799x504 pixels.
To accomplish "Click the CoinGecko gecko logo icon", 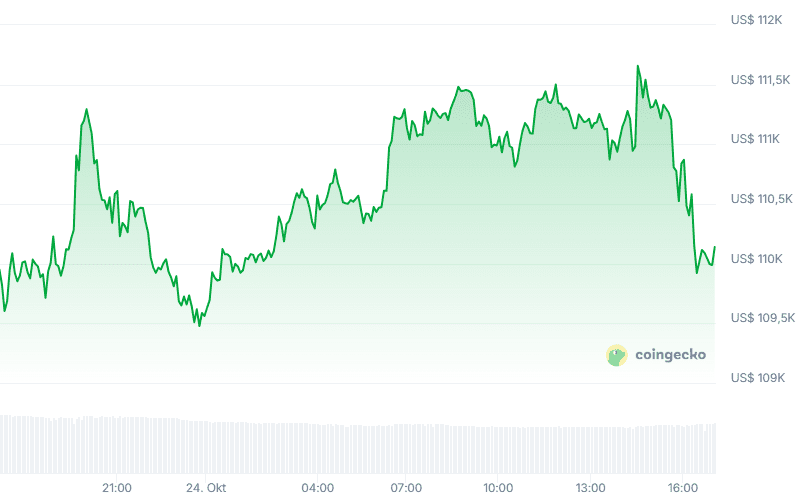I will [x=616, y=354].
